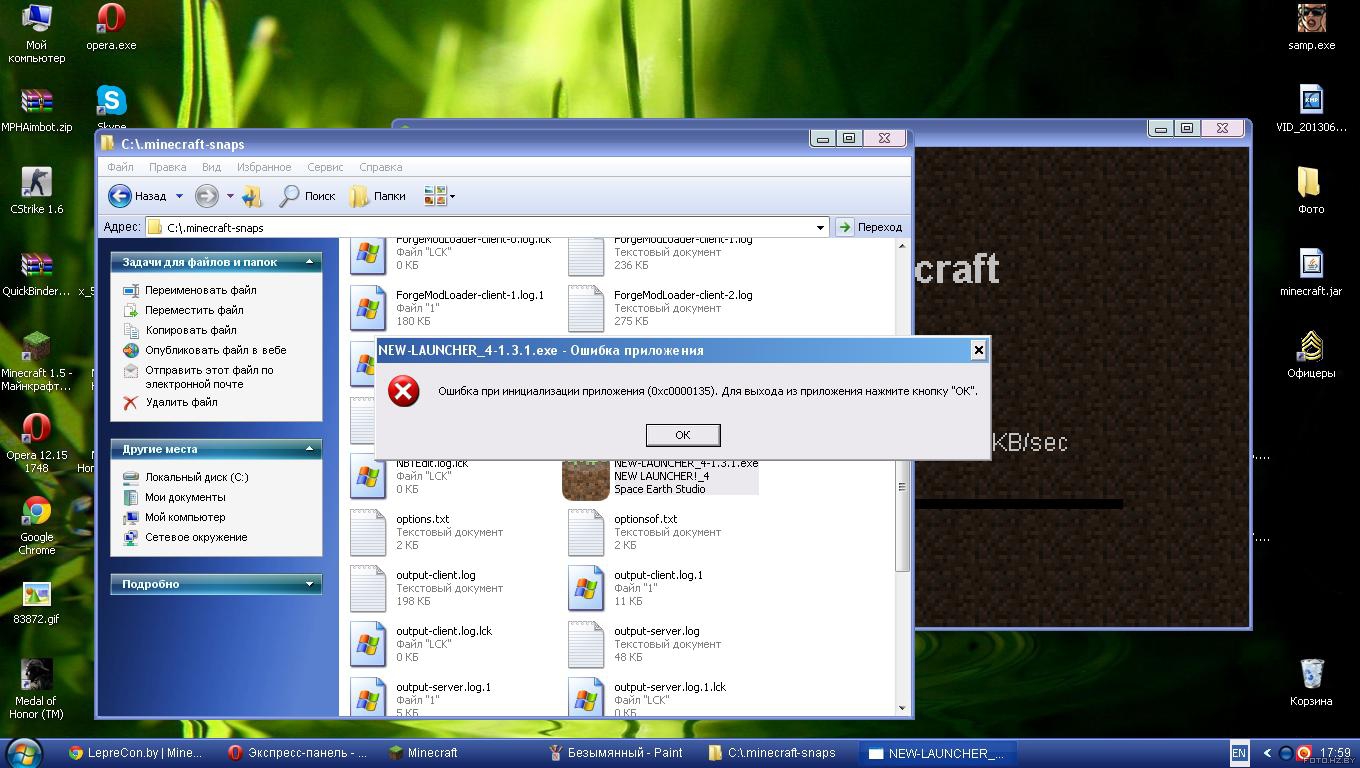Select ForgeModLoader-client-2.log file

[661, 308]
